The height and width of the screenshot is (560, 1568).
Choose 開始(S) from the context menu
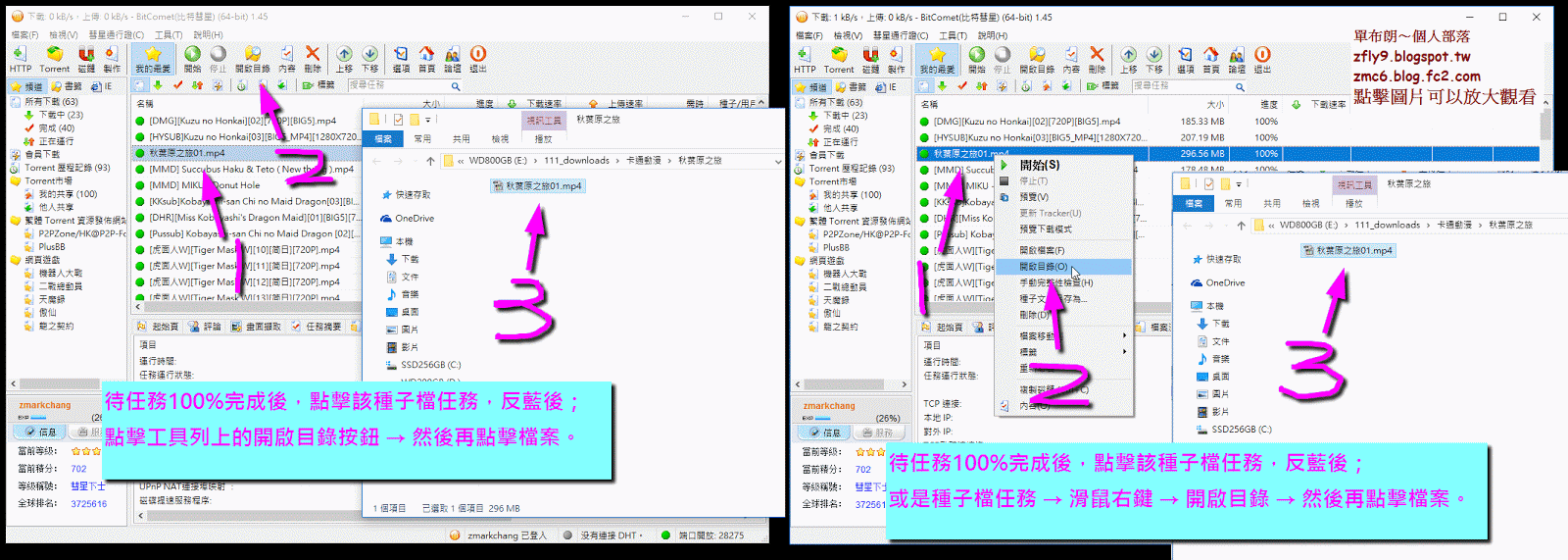[1063, 165]
